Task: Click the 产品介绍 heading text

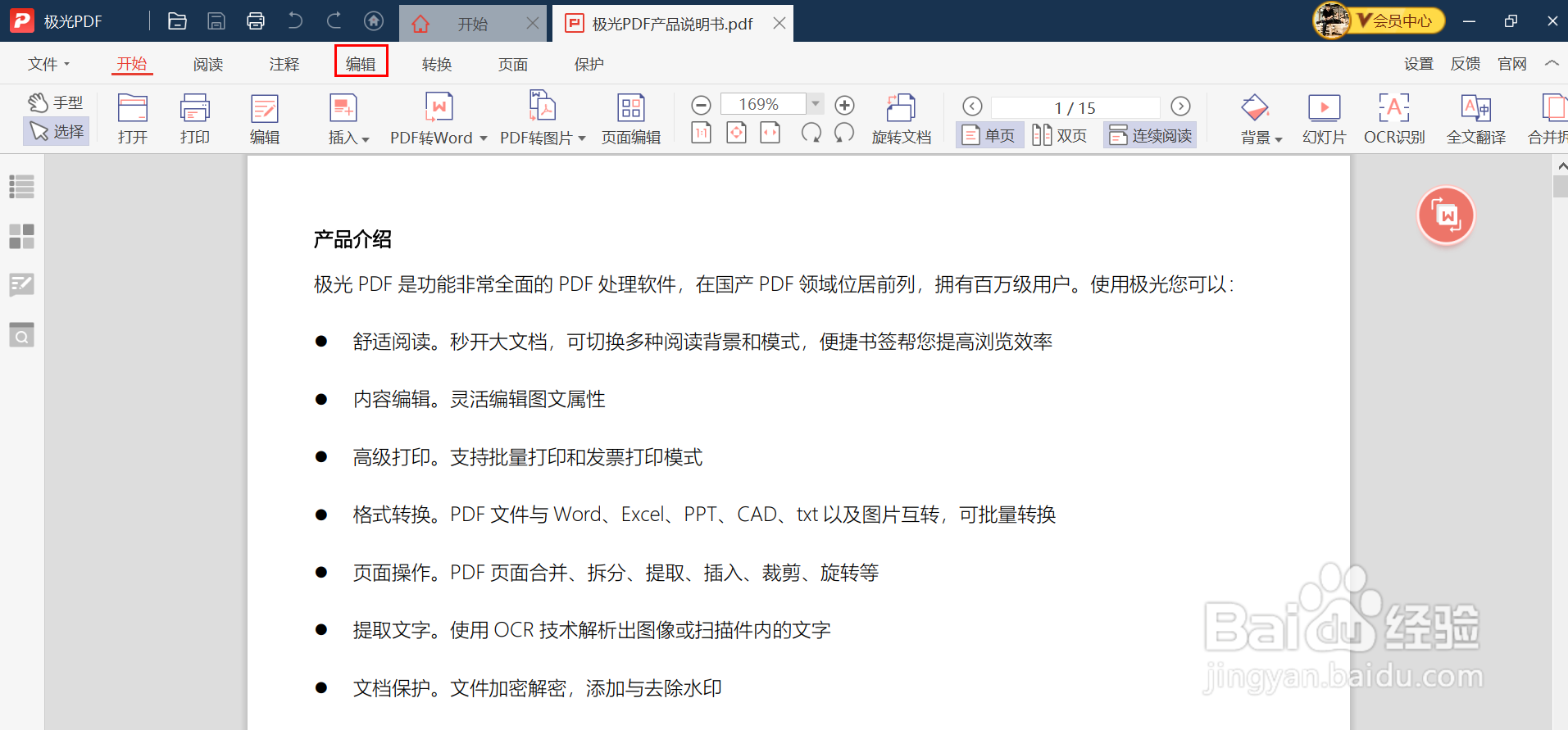Action: (352, 239)
